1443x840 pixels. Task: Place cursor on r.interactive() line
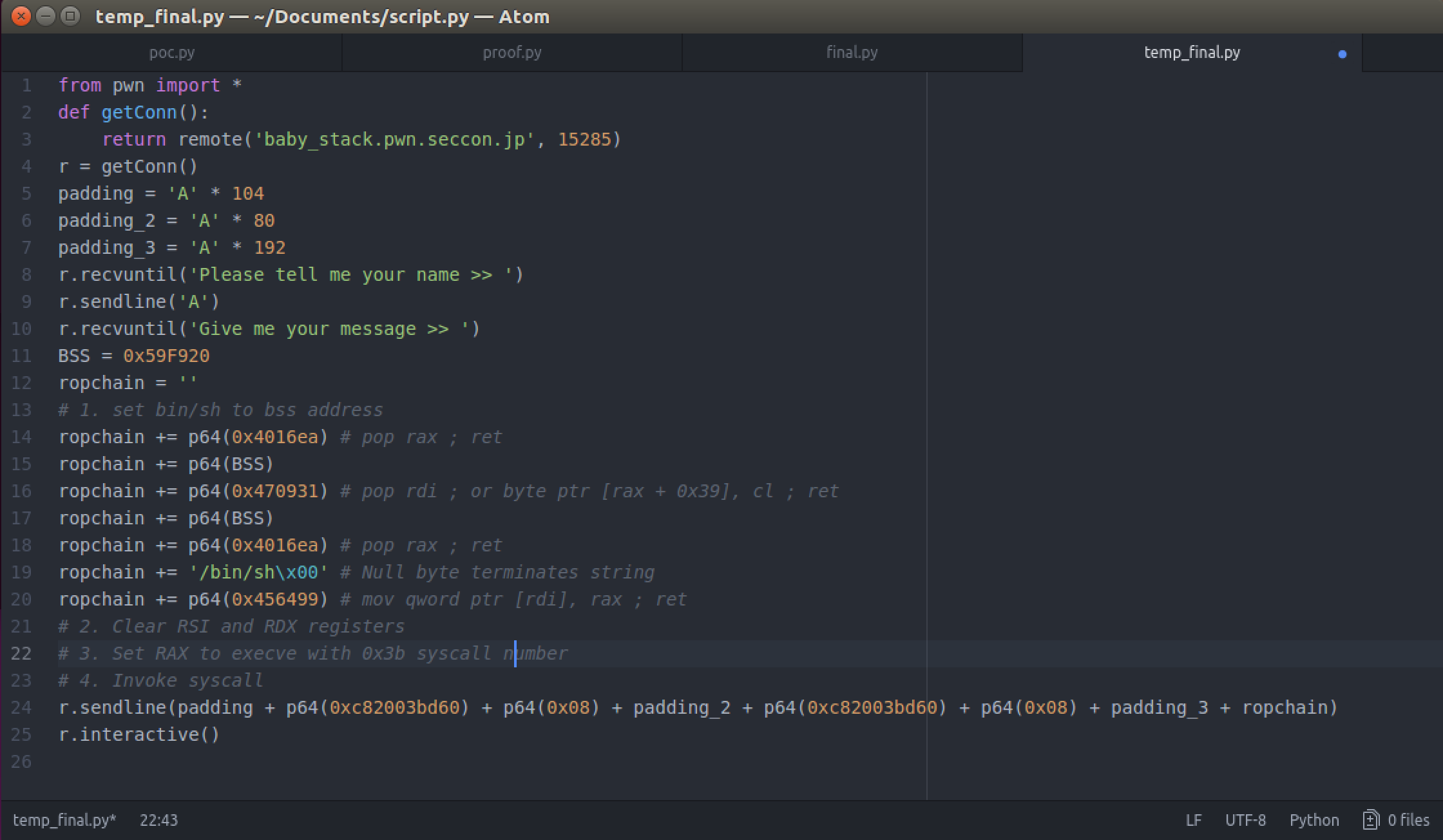139,734
